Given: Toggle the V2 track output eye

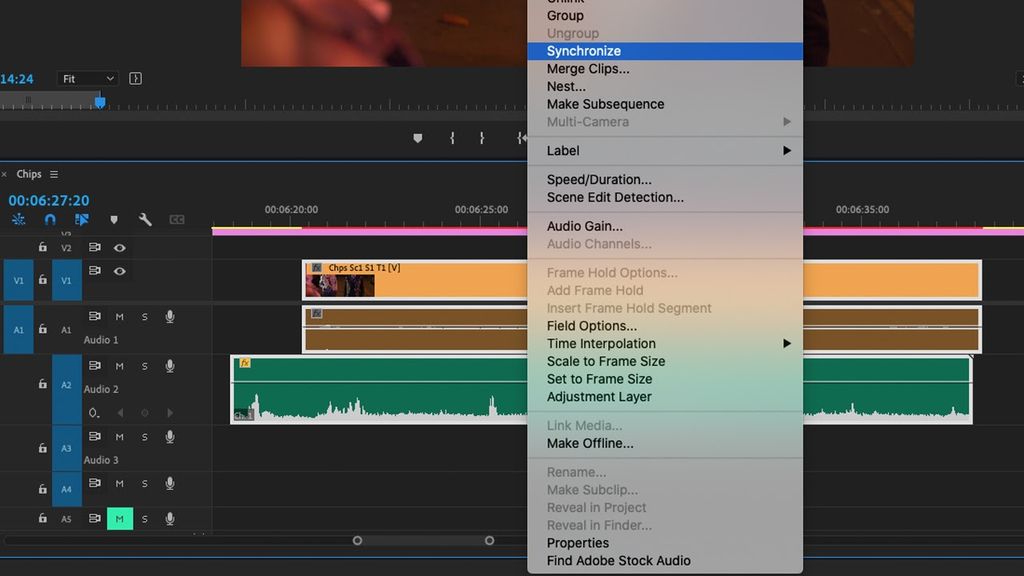Looking at the screenshot, I should point(119,247).
